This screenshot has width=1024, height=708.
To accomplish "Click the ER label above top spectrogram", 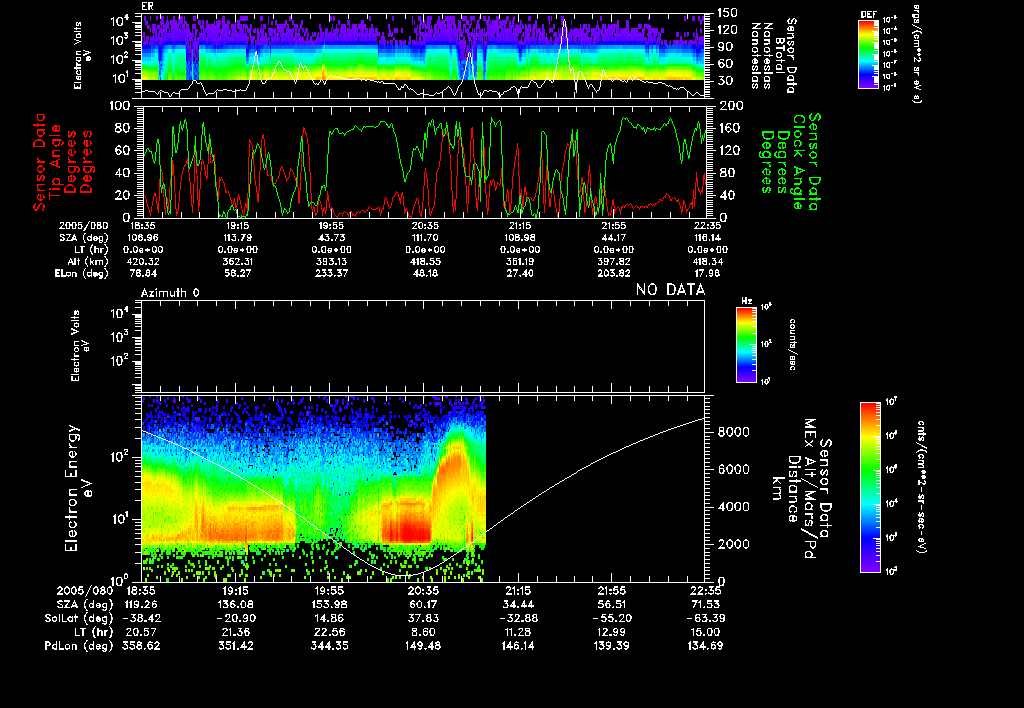I will [148, 7].
